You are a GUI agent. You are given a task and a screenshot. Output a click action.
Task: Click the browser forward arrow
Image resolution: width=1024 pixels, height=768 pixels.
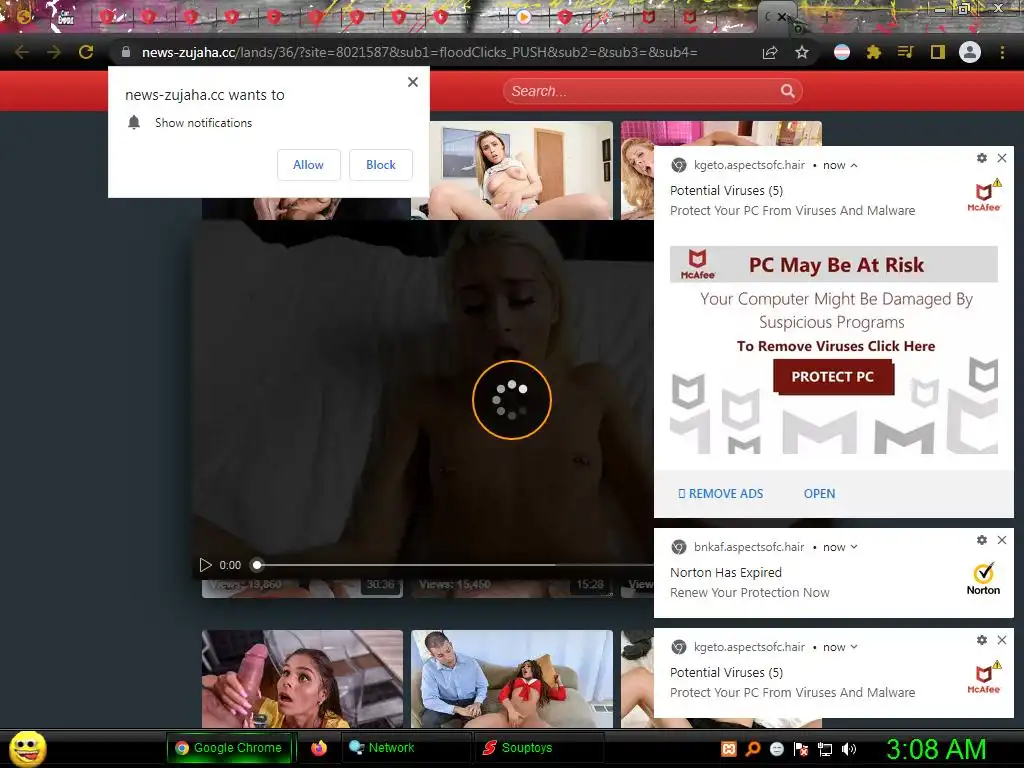tap(54, 52)
